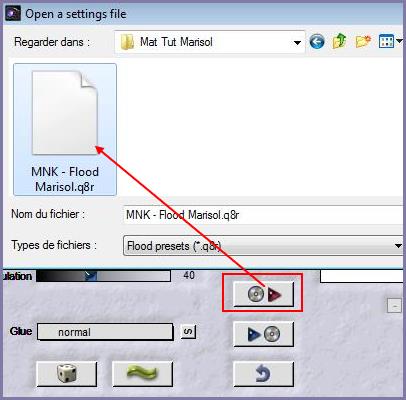
Task: Click the Nom du fichier input field
Action: pos(263,215)
